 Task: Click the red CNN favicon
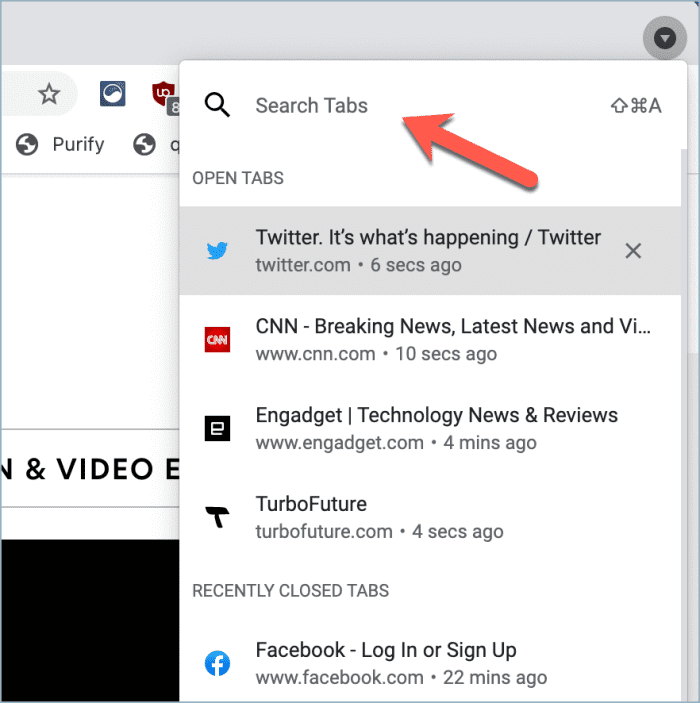coord(217,340)
